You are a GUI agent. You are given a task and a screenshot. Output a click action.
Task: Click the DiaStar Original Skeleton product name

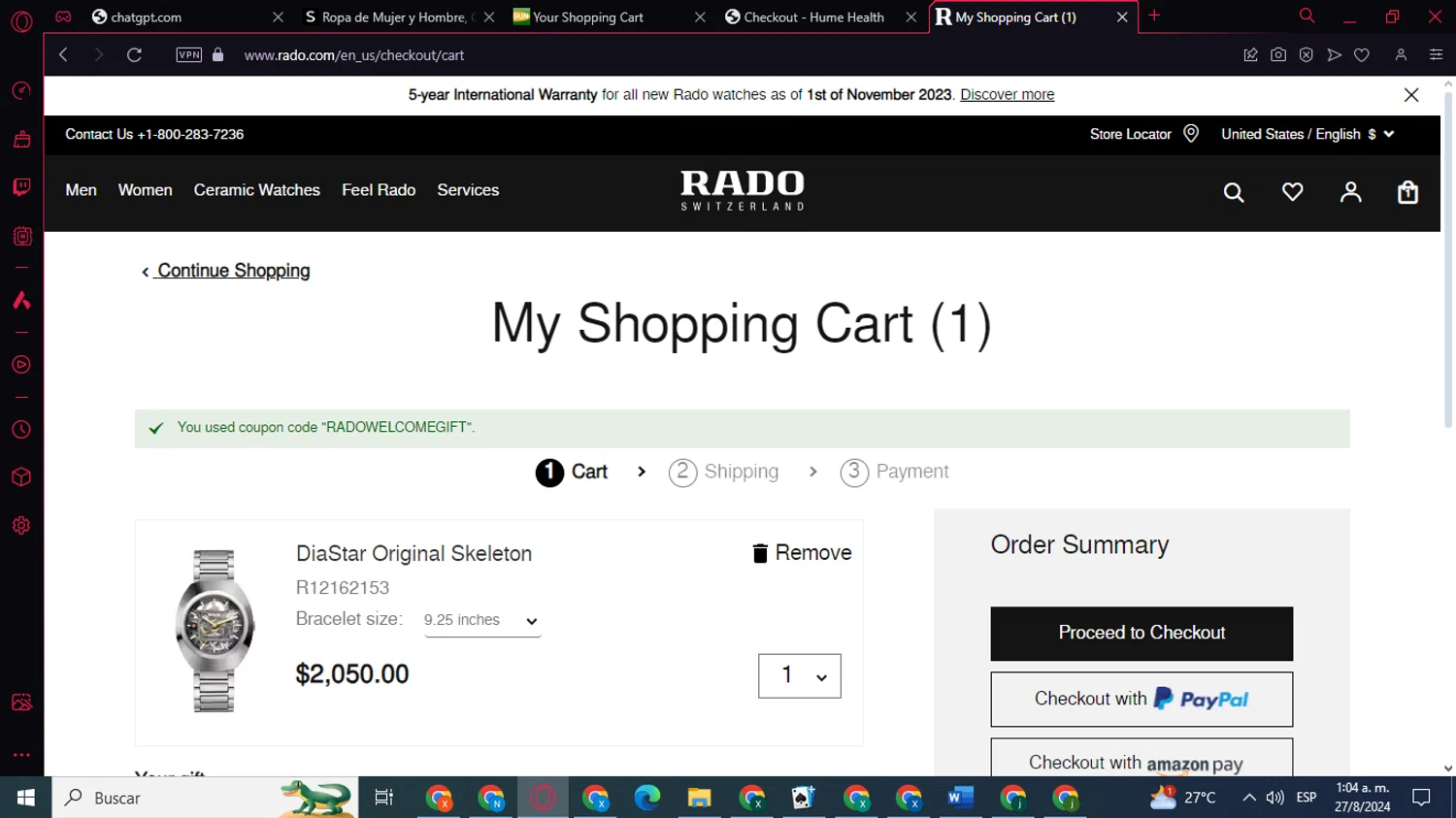(414, 553)
